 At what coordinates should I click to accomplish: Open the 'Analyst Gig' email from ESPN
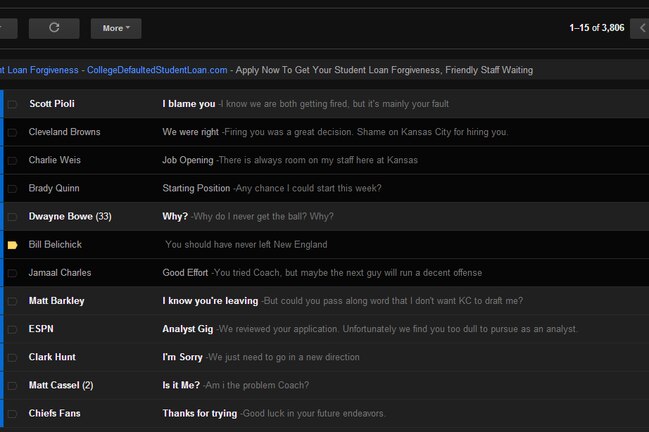(x=370, y=329)
